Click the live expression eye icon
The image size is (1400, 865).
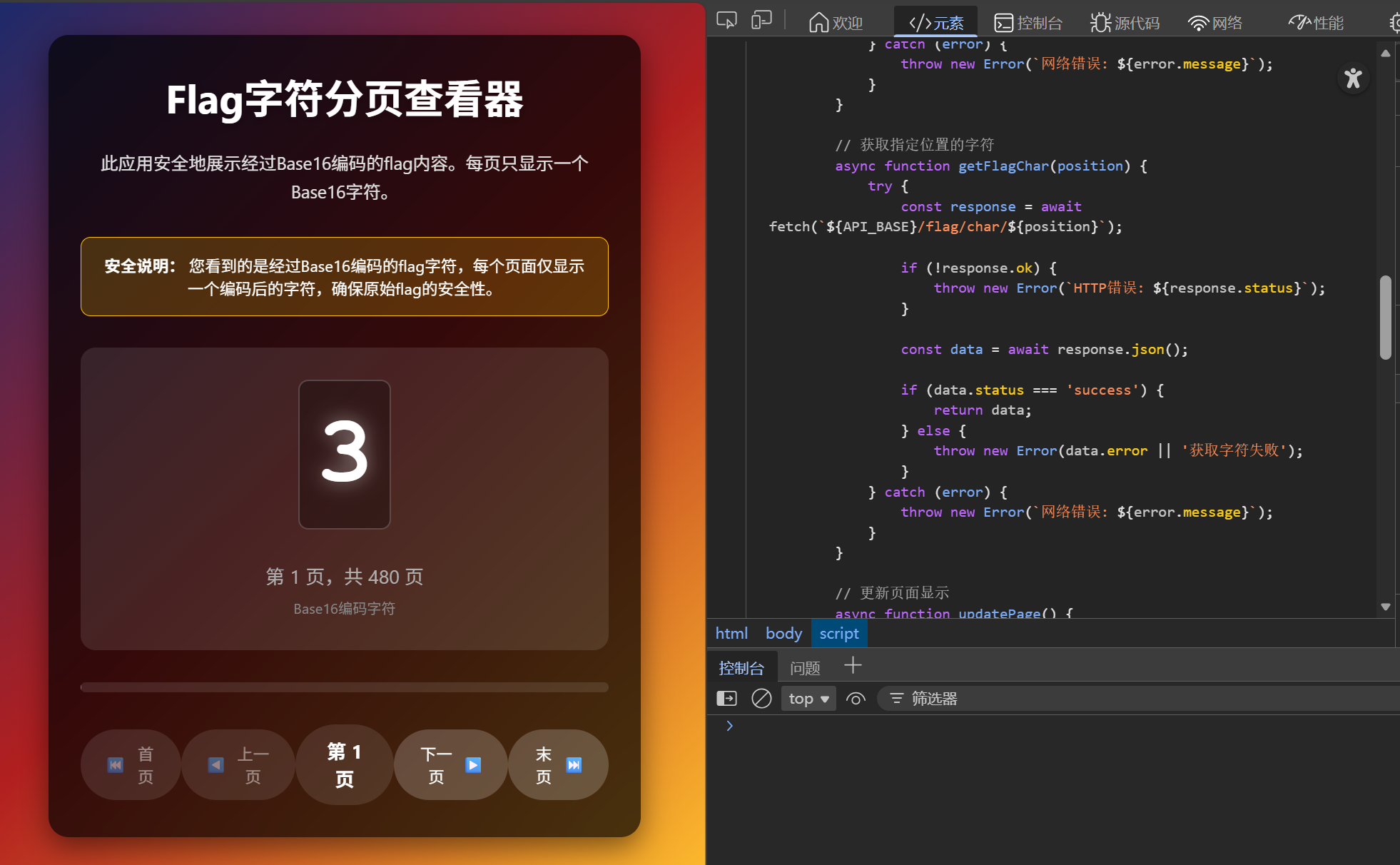(x=856, y=698)
